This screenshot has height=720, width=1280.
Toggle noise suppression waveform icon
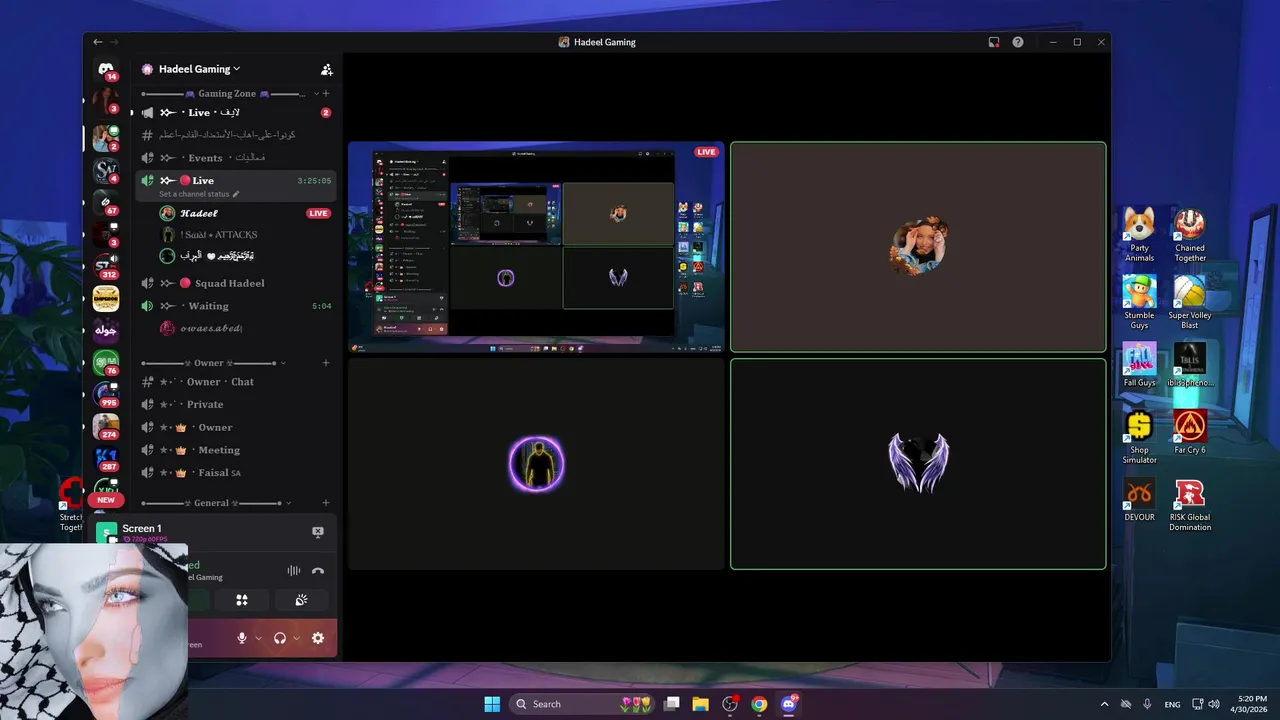click(294, 571)
